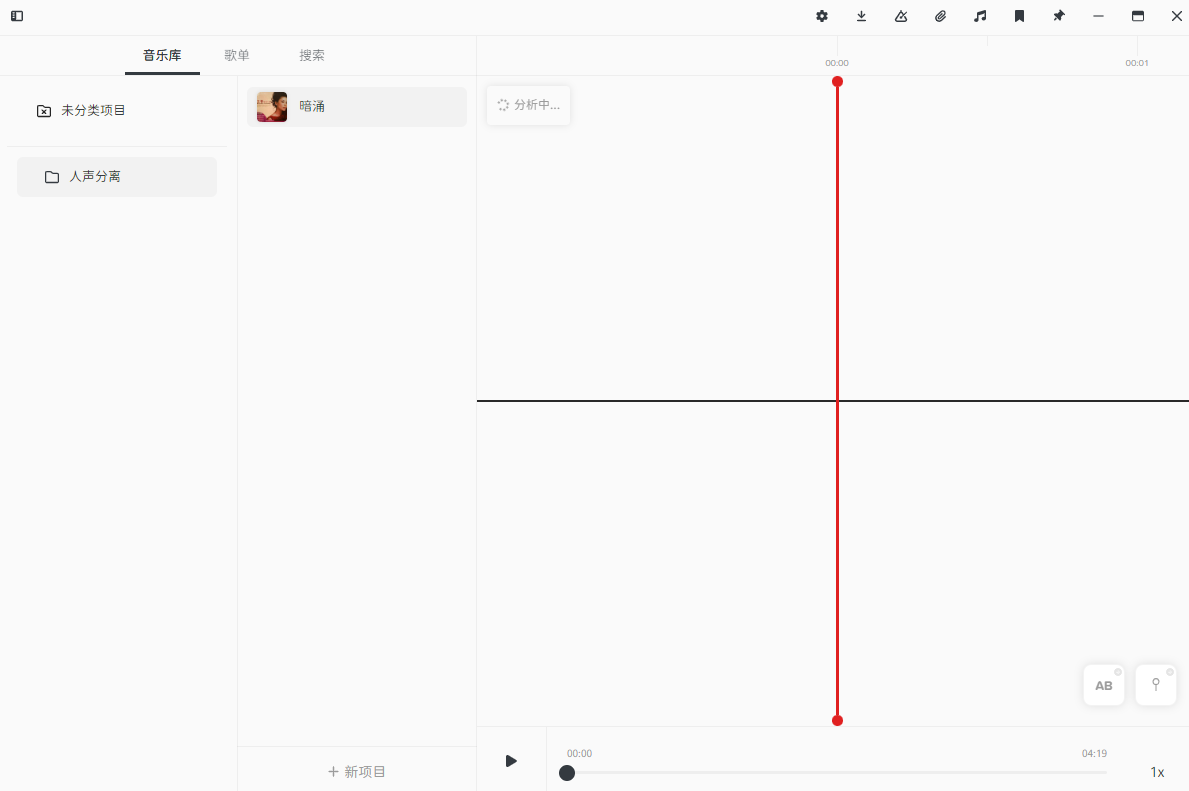This screenshot has width=1189, height=791.
Task: Open the 1x playback speed selector
Action: [x=1157, y=772]
